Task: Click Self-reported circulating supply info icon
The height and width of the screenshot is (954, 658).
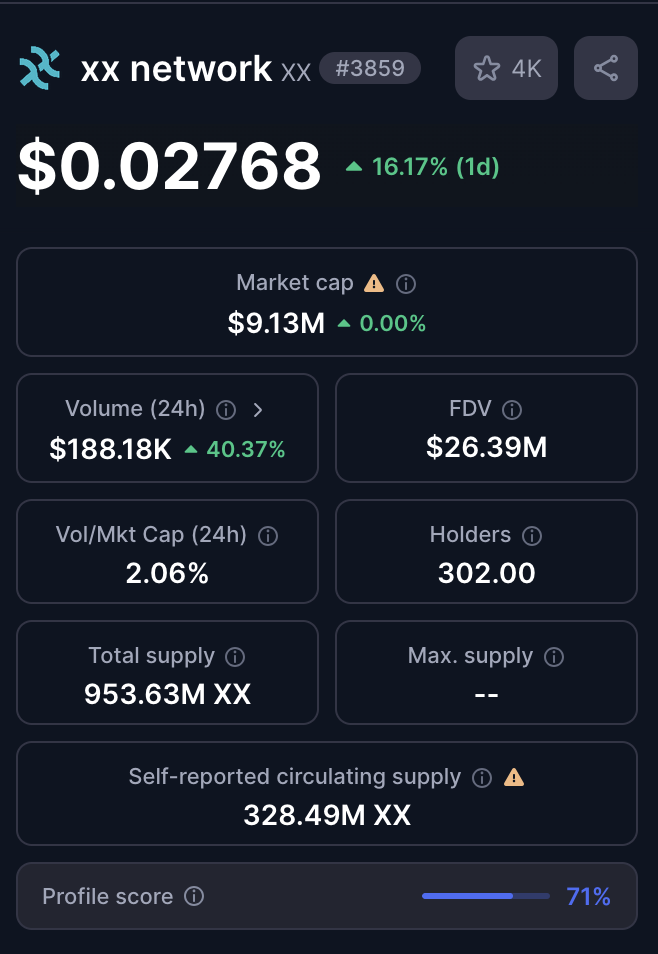Action: pos(482,778)
